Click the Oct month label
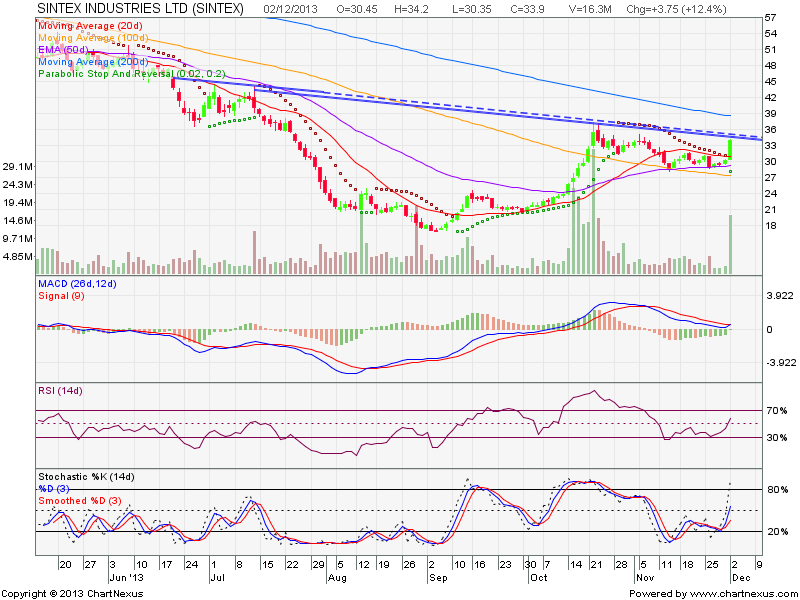 [x=539, y=578]
